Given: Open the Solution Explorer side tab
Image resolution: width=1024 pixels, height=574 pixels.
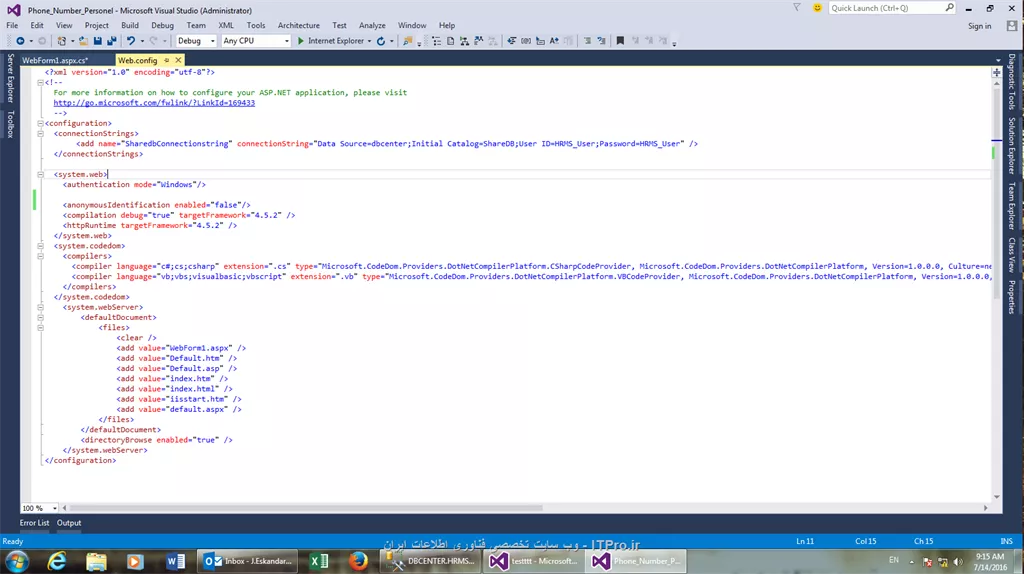Looking at the screenshot, I should 1012,146.
